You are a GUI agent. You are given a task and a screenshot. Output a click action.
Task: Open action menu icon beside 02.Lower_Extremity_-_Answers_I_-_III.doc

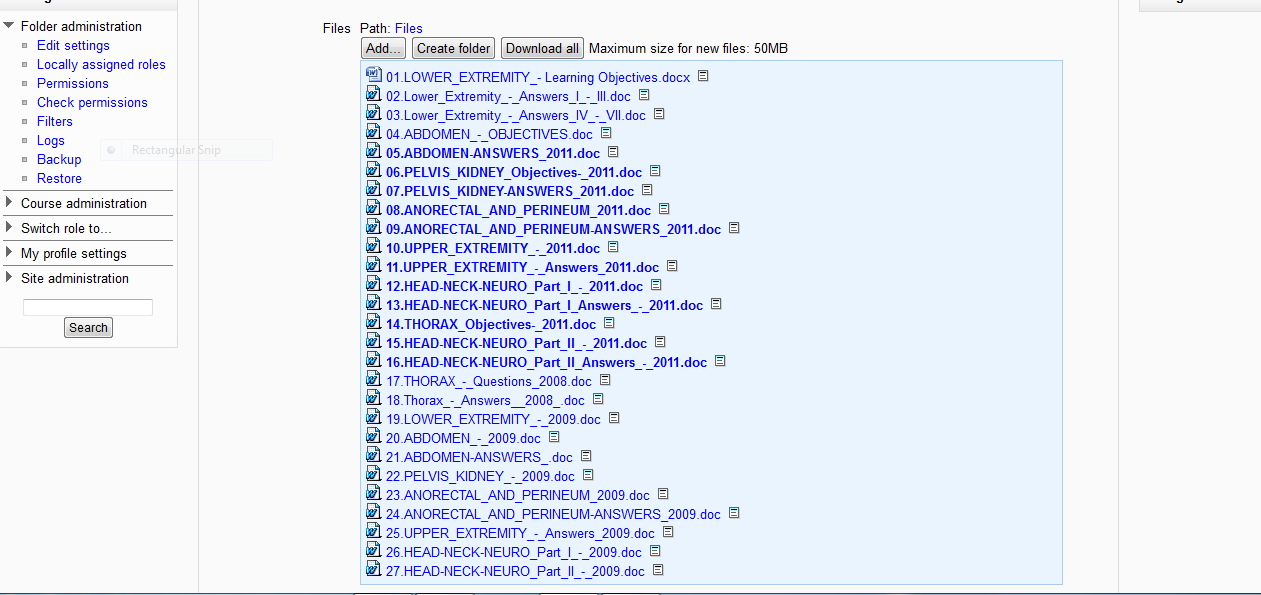point(644,95)
